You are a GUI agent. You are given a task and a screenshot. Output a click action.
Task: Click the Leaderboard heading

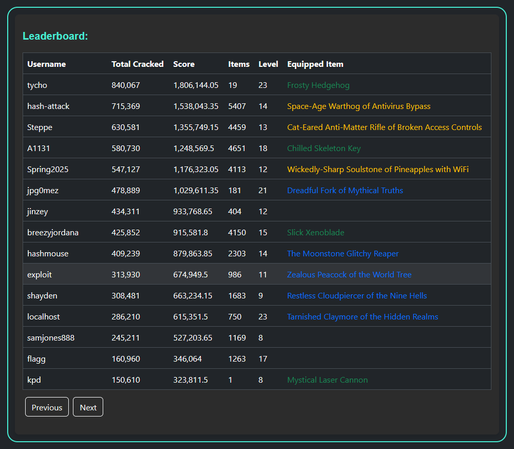coord(55,36)
